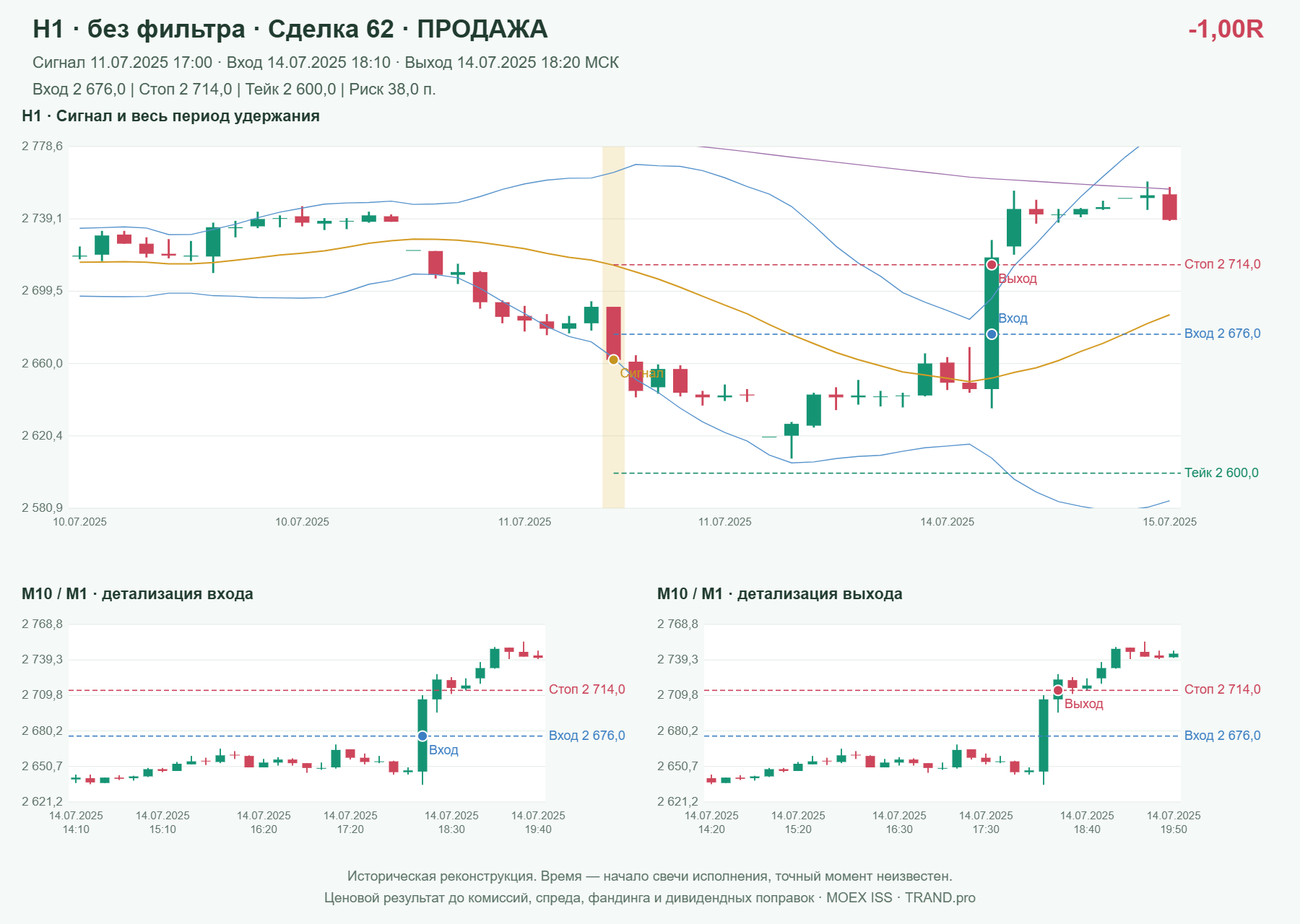Click the signal/entry/exit timestamp line
This screenshot has width=1300, height=924.
326,63
